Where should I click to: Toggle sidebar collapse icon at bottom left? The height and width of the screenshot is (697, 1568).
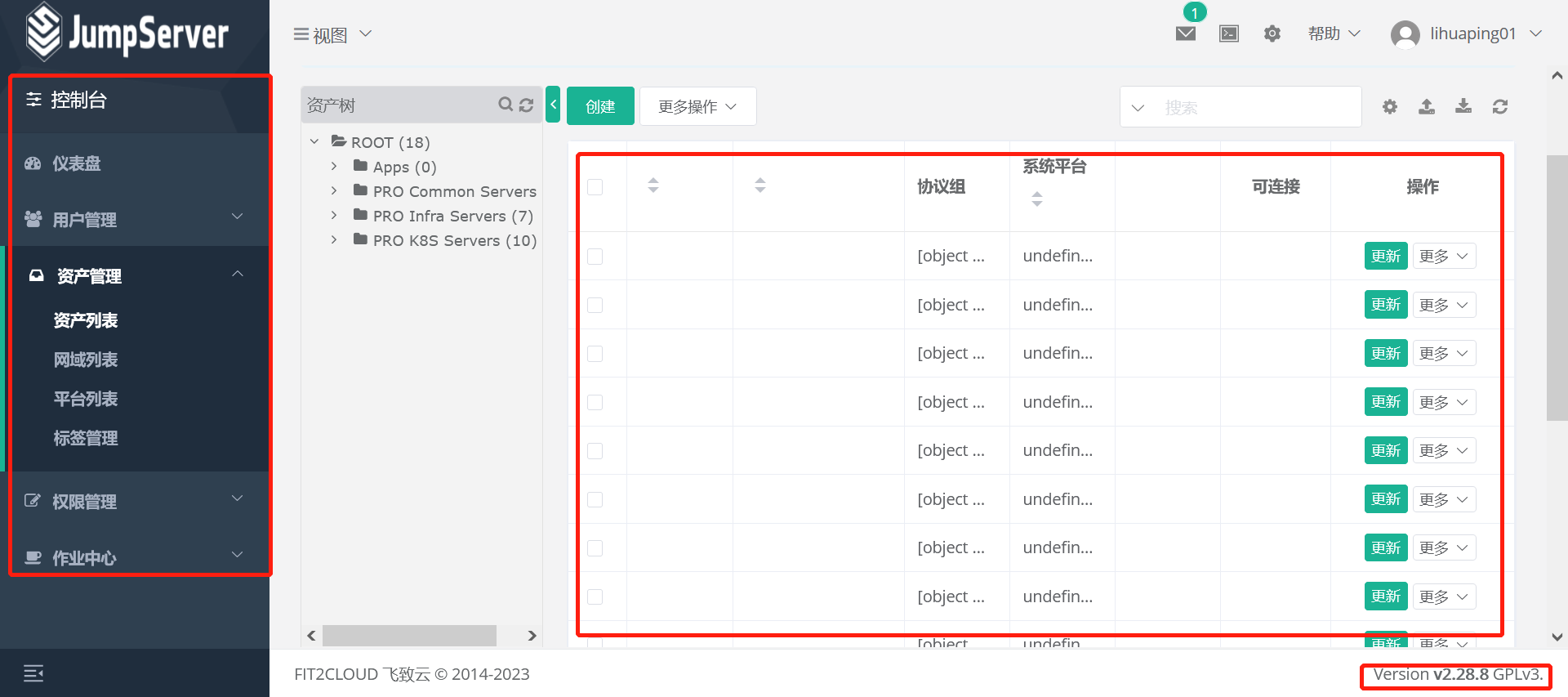point(33,673)
